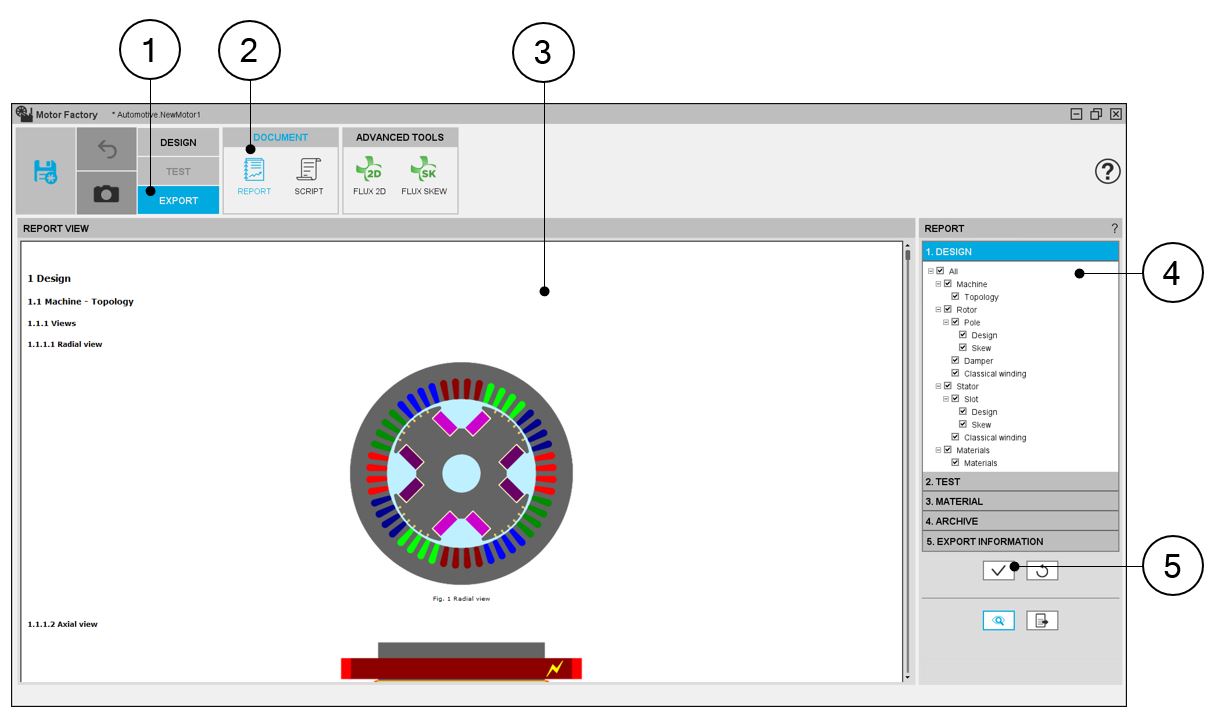Validate selection with the checkmark button
1217x718 pixels.
click(x=998, y=571)
